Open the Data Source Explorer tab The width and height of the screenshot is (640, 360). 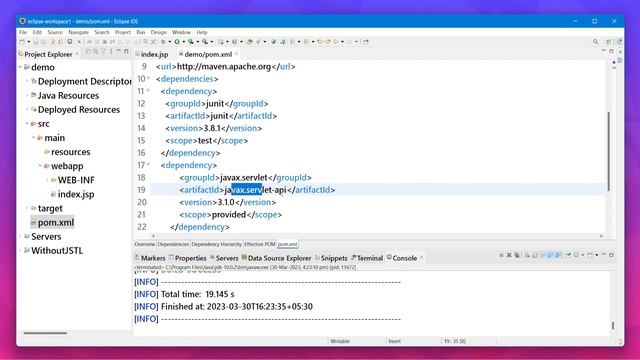276,258
